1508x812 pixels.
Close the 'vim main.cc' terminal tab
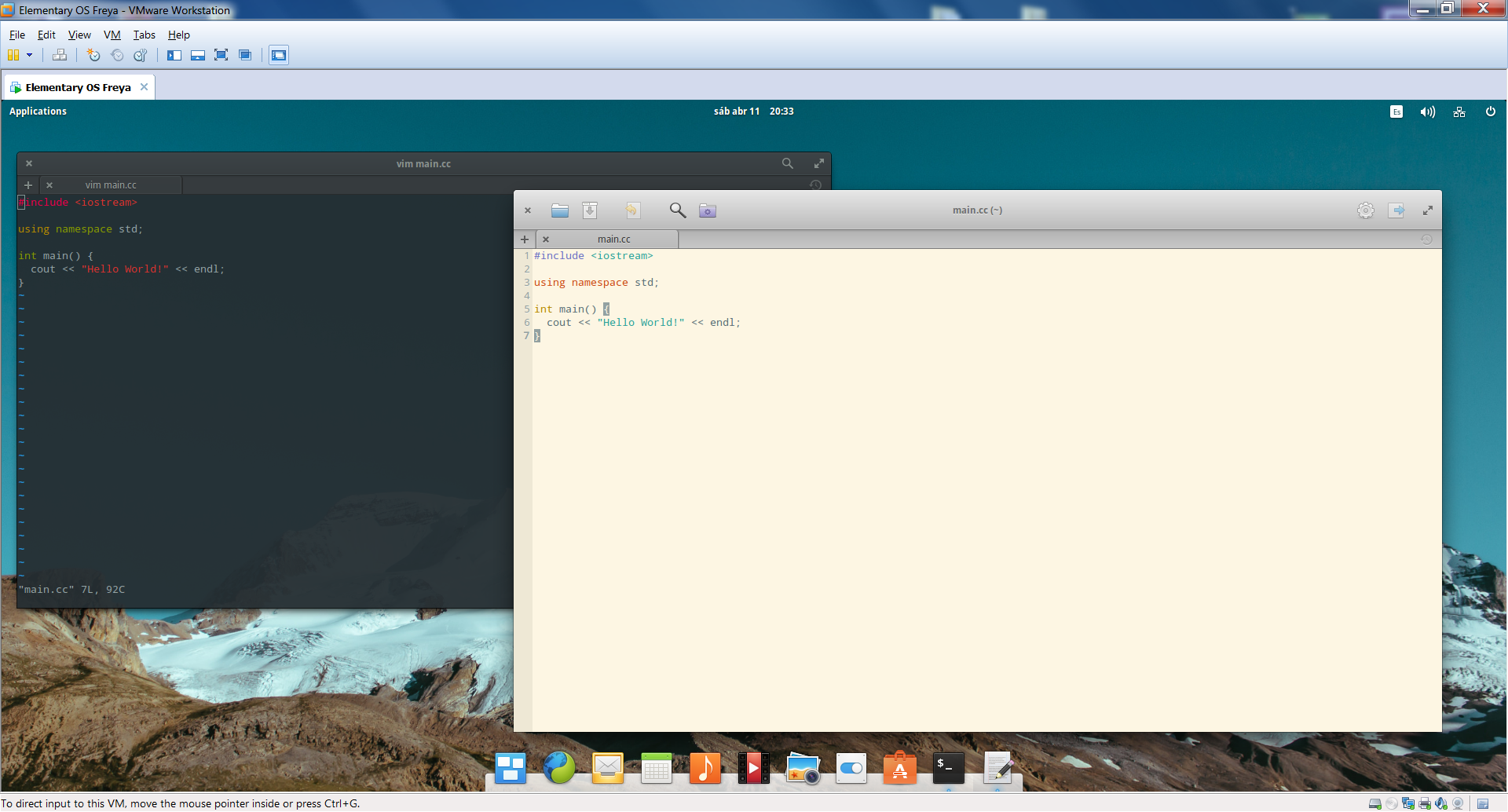(x=49, y=185)
